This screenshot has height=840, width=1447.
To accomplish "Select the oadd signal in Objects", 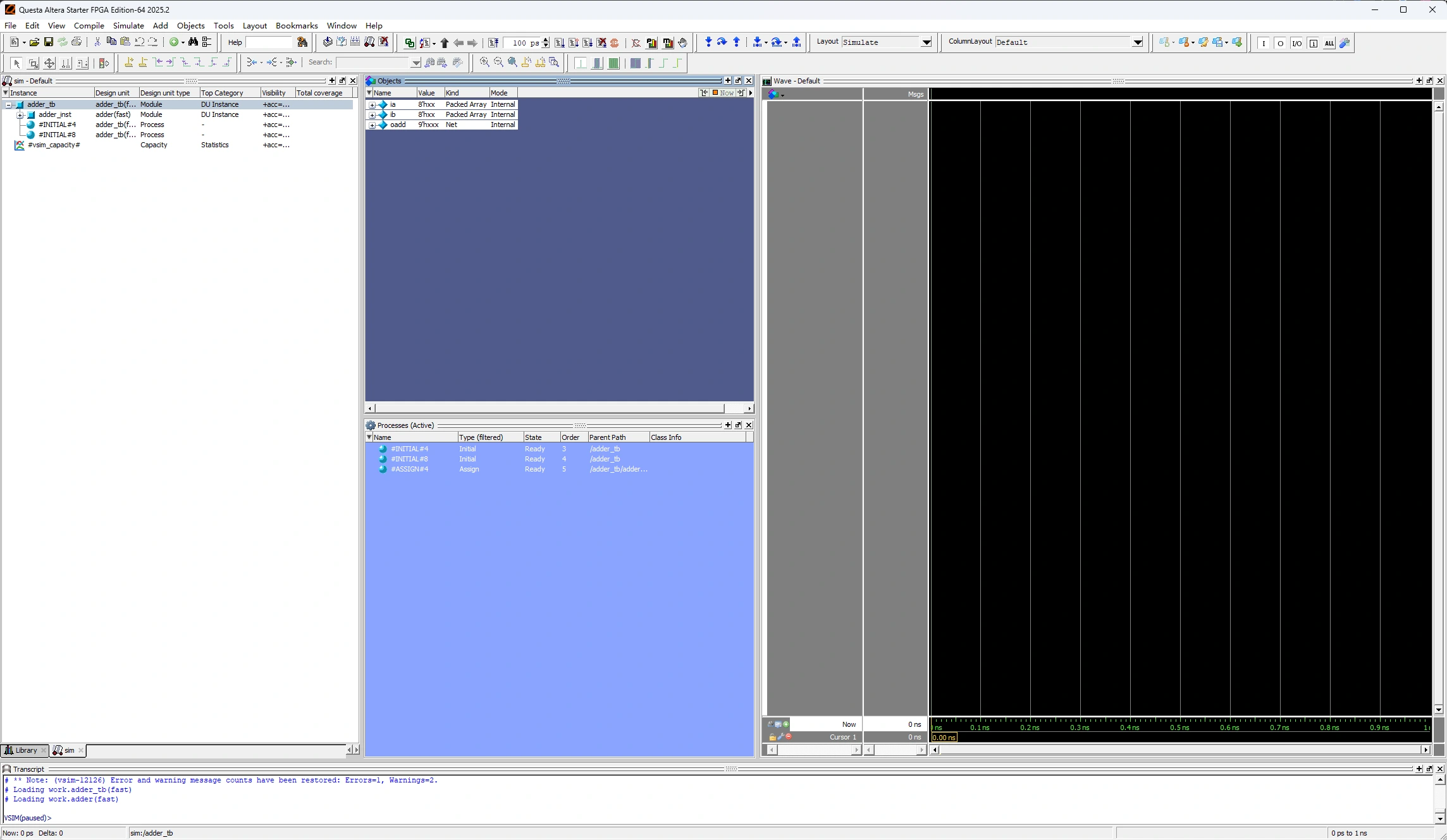I will pyautogui.click(x=398, y=125).
